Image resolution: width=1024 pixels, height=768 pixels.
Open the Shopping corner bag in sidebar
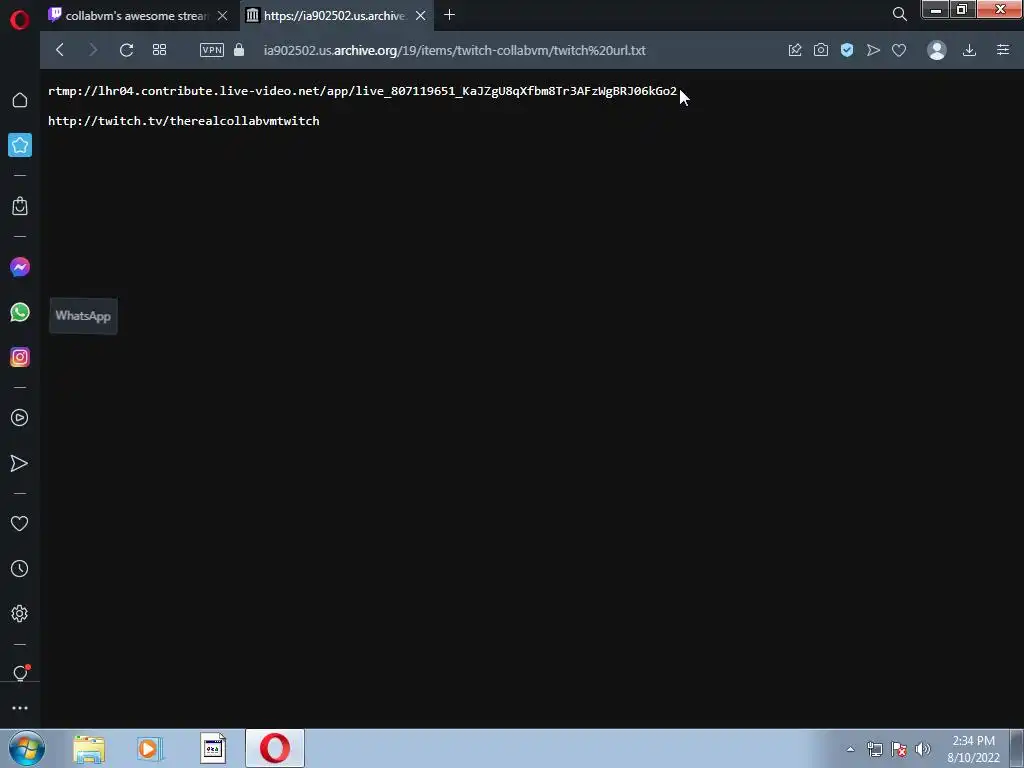point(20,206)
